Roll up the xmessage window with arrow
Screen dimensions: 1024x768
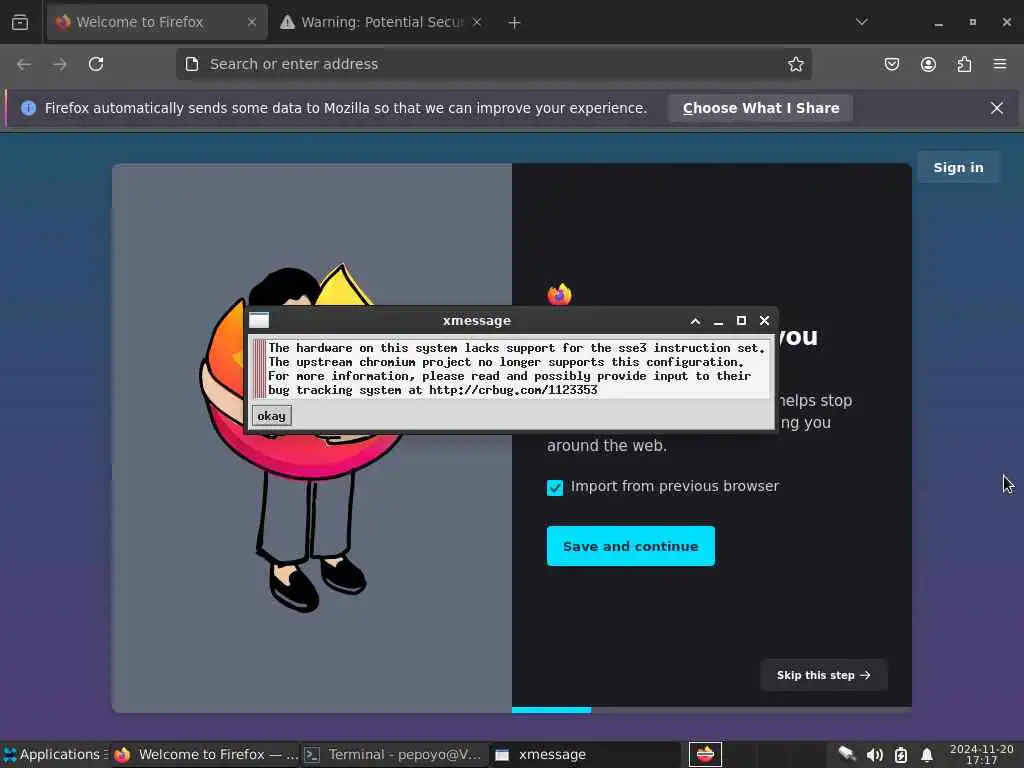coord(696,321)
